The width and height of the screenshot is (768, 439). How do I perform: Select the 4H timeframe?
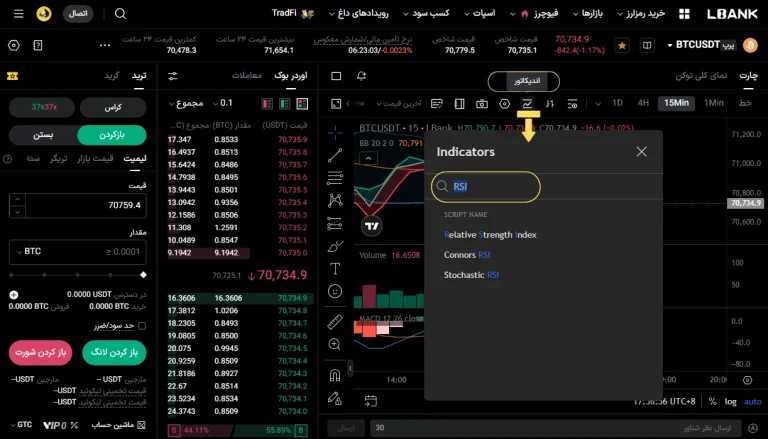tap(643, 103)
